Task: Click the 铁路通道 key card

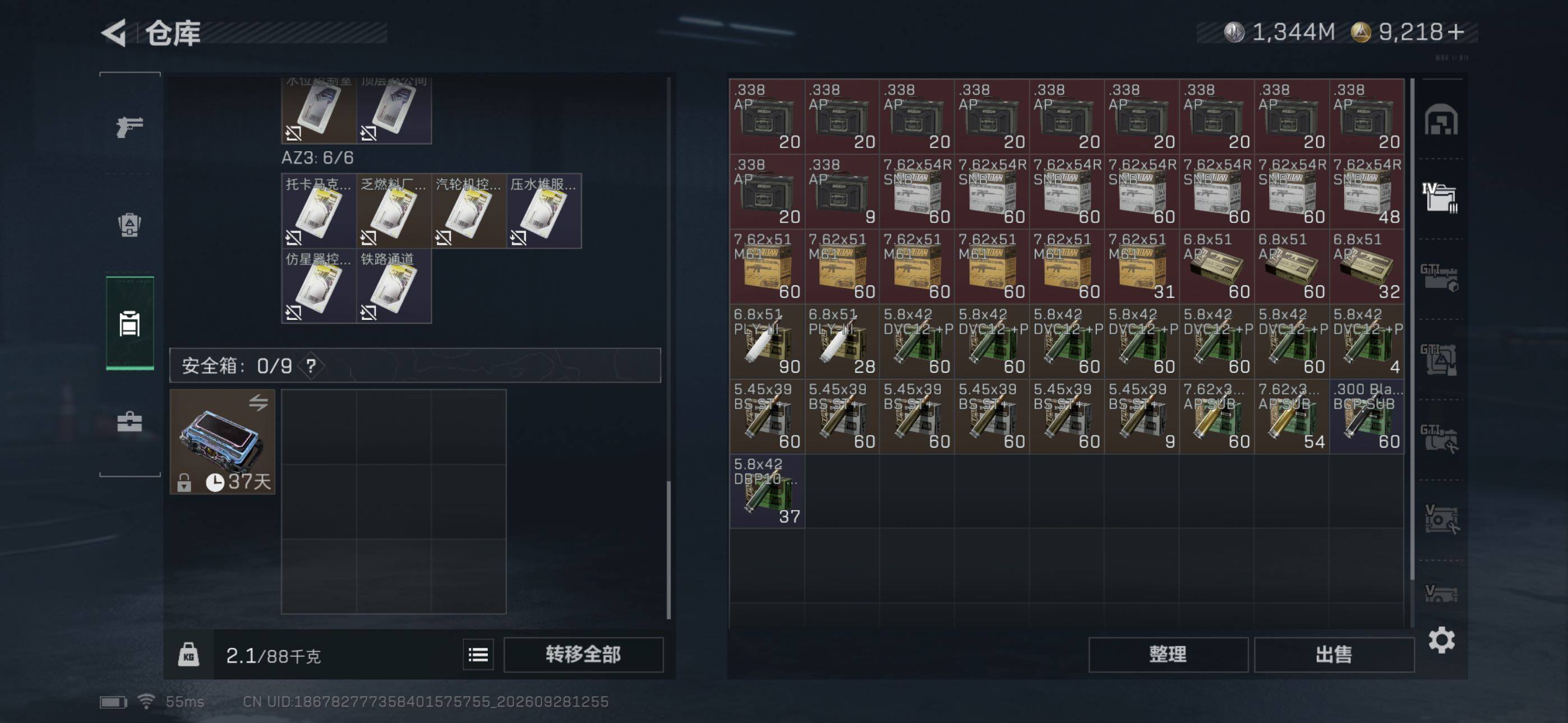Action: pyautogui.click(x=394, y=285)
